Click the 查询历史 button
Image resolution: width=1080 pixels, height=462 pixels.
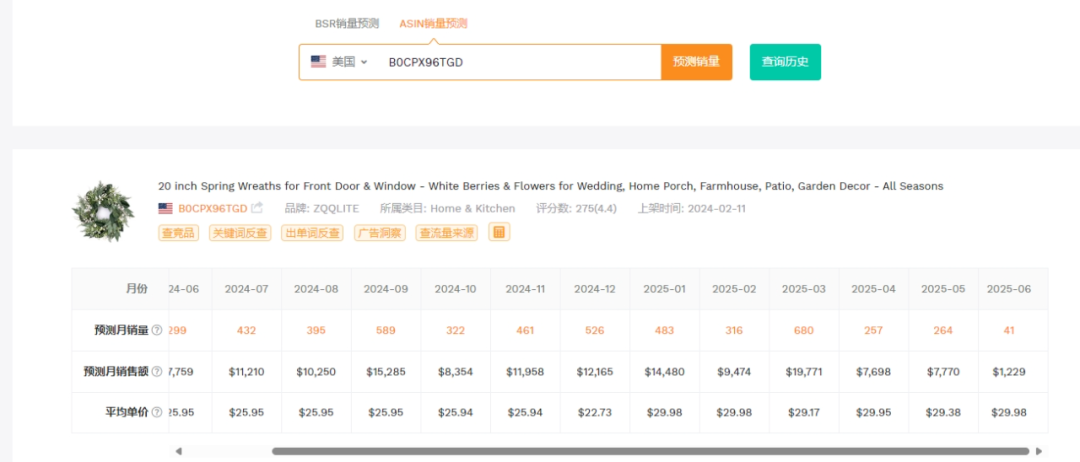tap(785, 62)
